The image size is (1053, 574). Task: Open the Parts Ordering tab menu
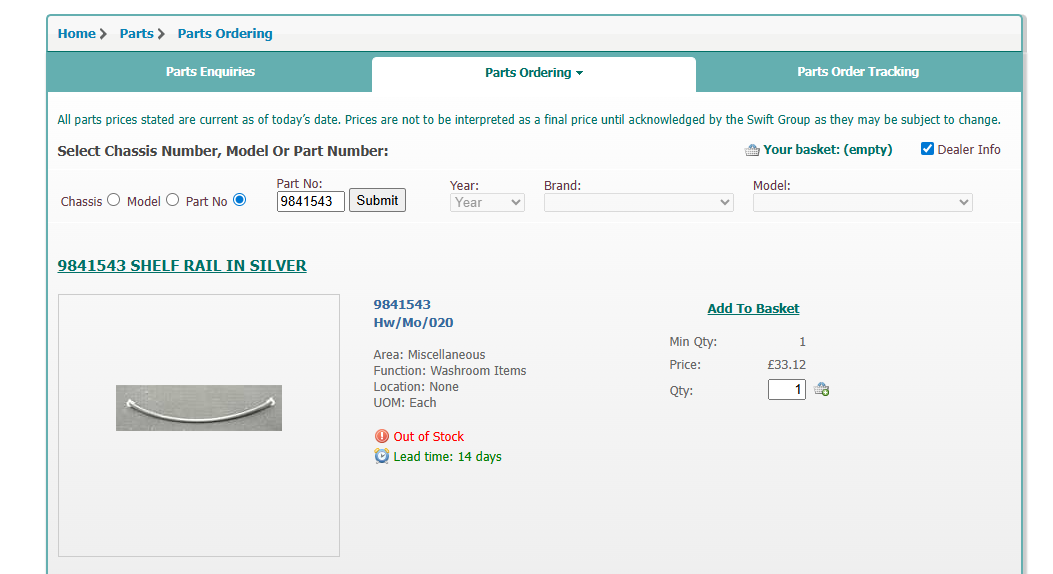(x=534, y=73)
